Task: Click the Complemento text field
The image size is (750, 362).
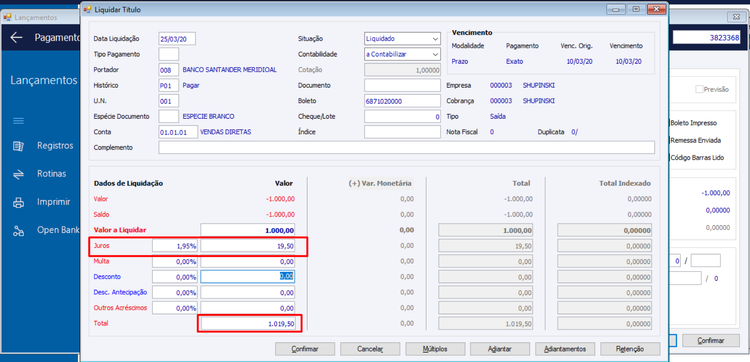Action: pyautogui.click(x=407, y=147)
